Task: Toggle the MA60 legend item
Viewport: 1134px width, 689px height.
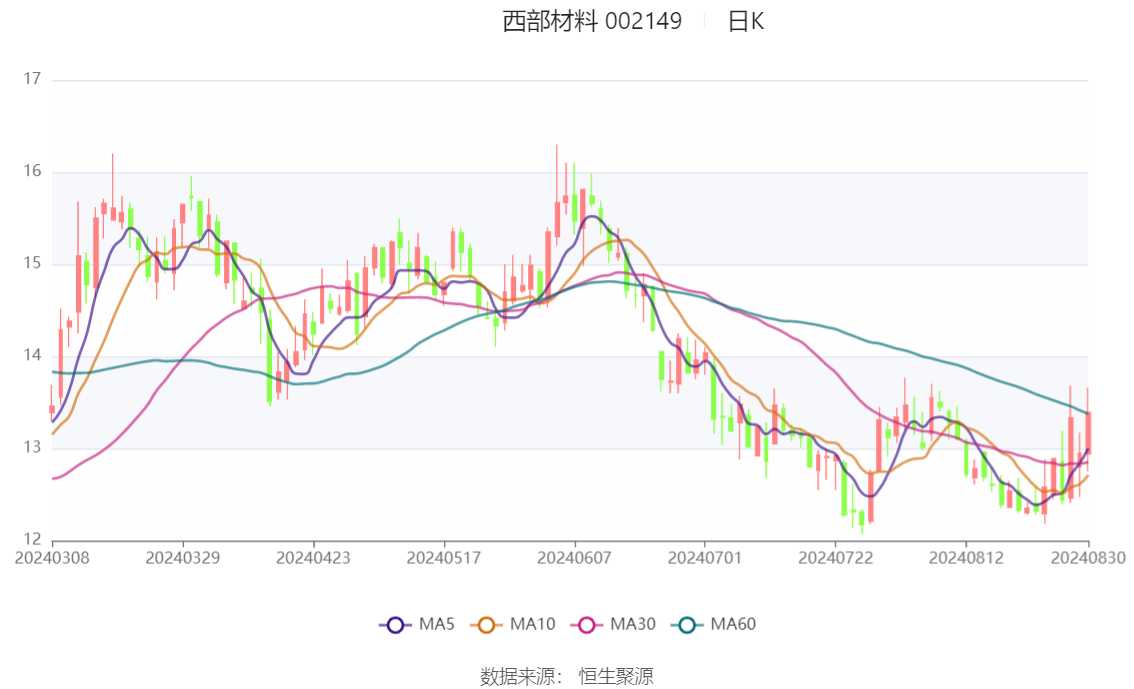Action: pyautogui.click(x=714, y=624)
